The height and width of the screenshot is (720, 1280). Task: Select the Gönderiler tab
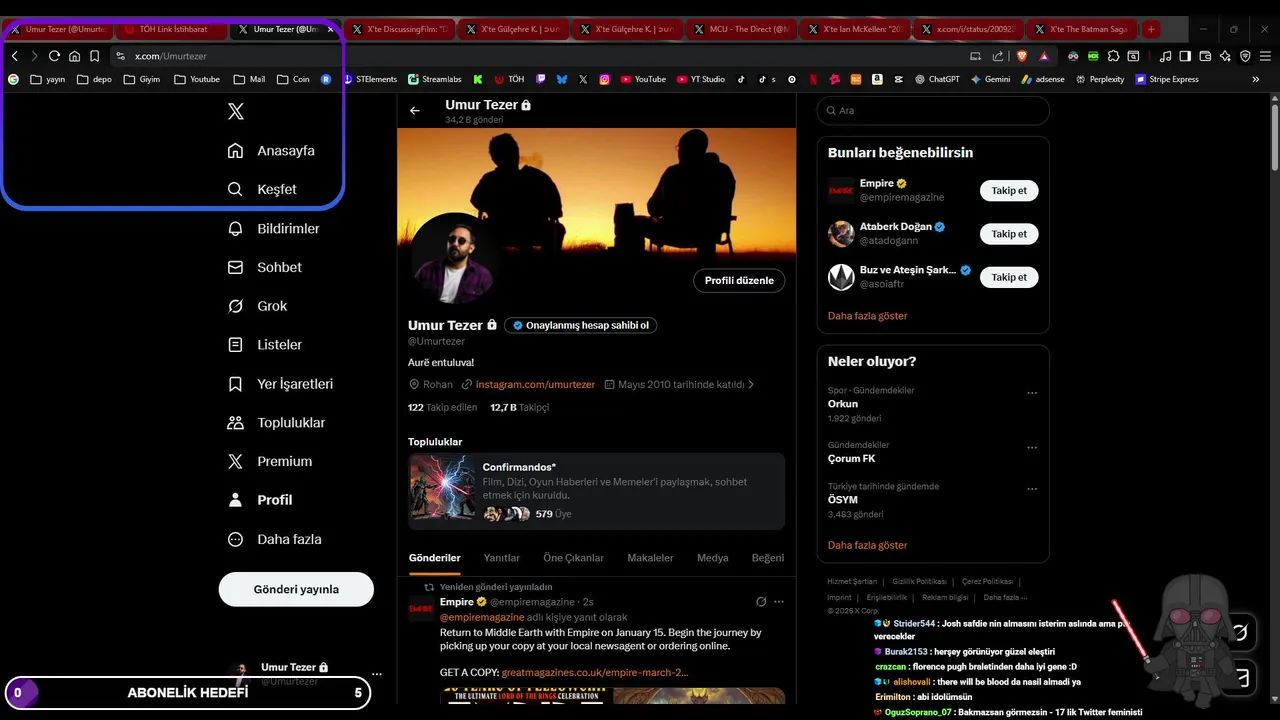(x=435, y=558)
